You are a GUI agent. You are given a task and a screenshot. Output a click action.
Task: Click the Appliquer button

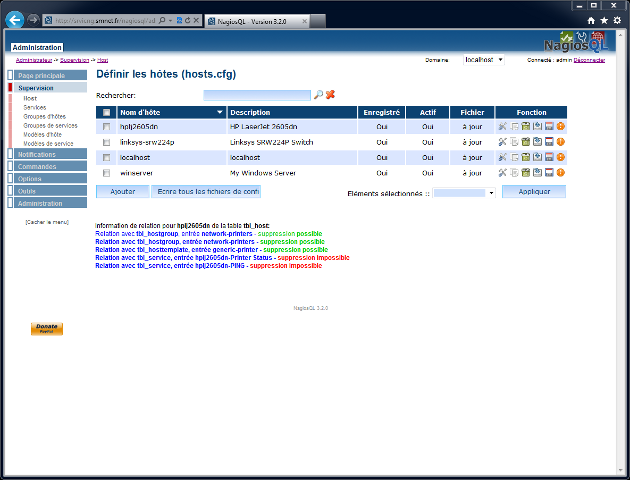point(533,191)
